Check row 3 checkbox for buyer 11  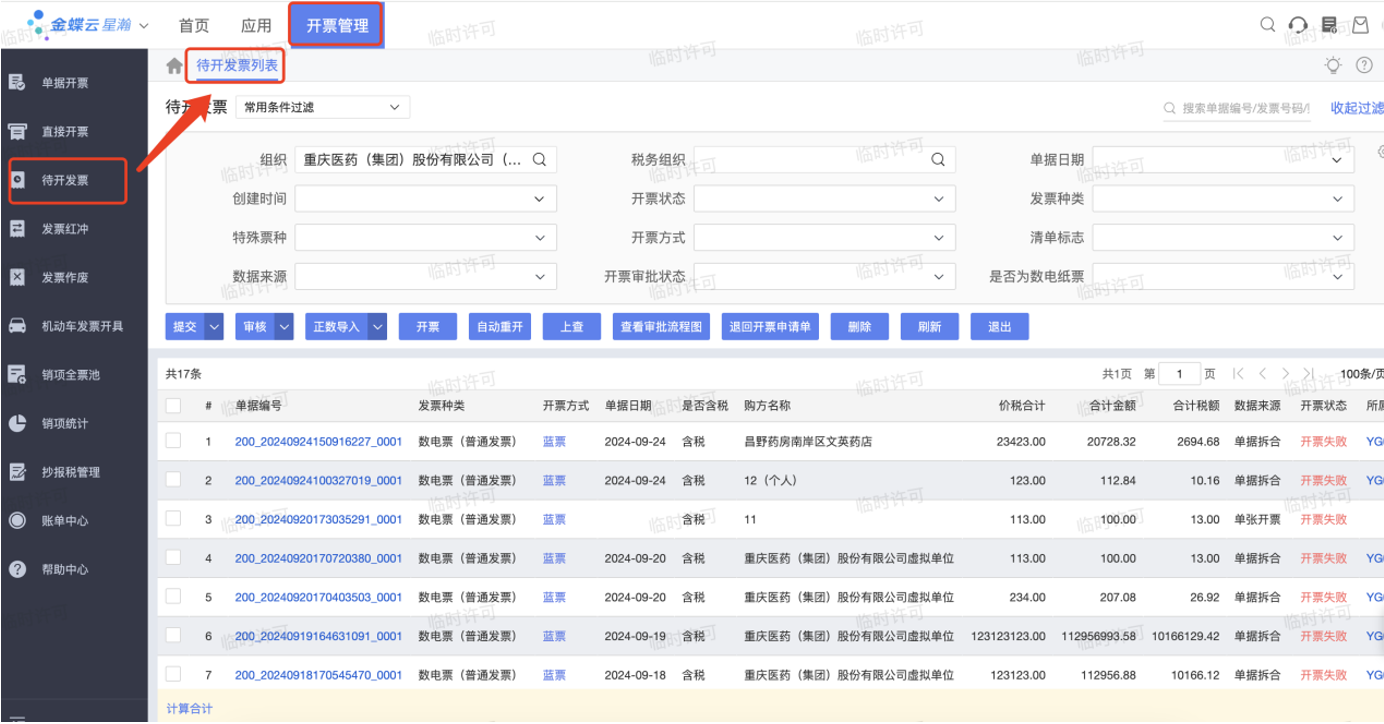pos(174,519)
